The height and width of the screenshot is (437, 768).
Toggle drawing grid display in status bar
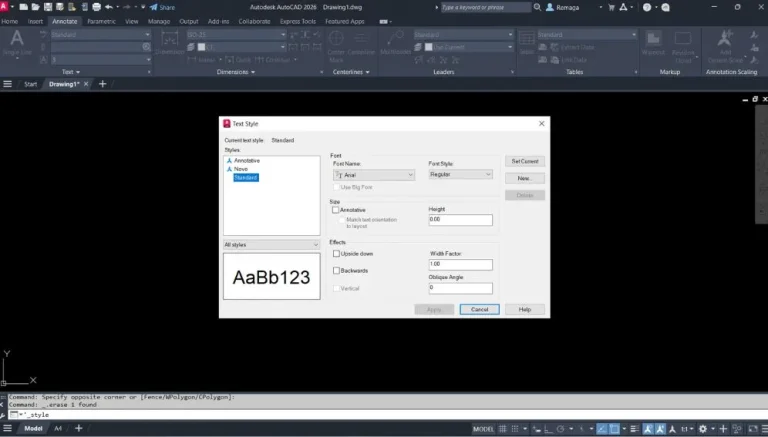tap(503, 429)
